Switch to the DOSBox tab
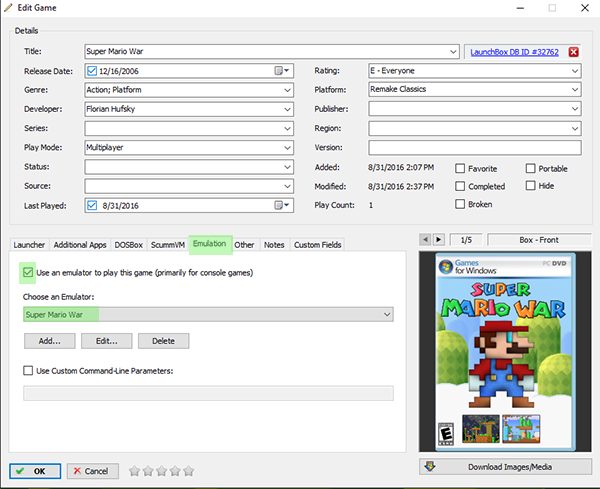The width and height of the screenshot is (600, 489). (x=129, y=245)
